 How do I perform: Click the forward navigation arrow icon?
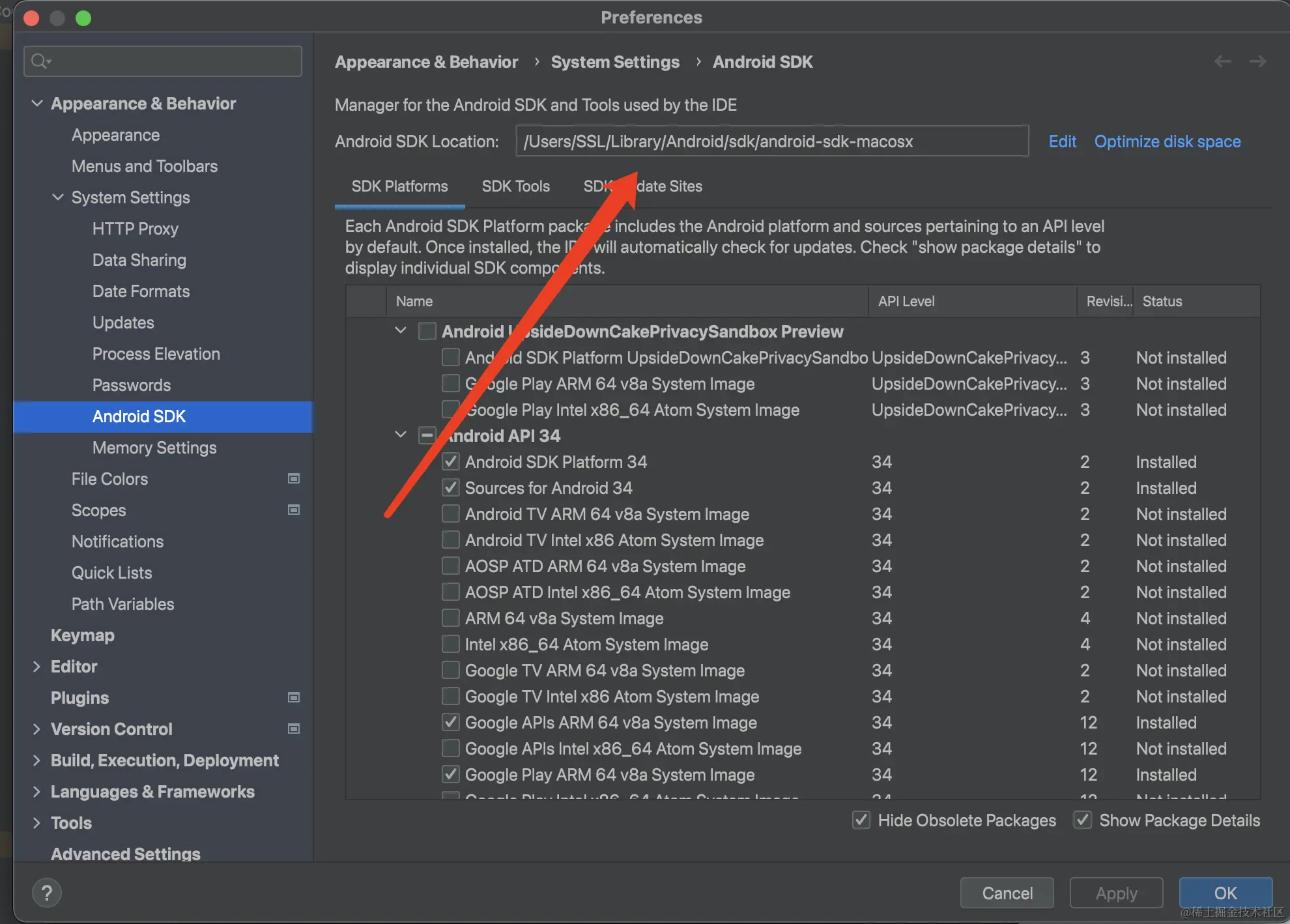click(x=1257, y=62)
